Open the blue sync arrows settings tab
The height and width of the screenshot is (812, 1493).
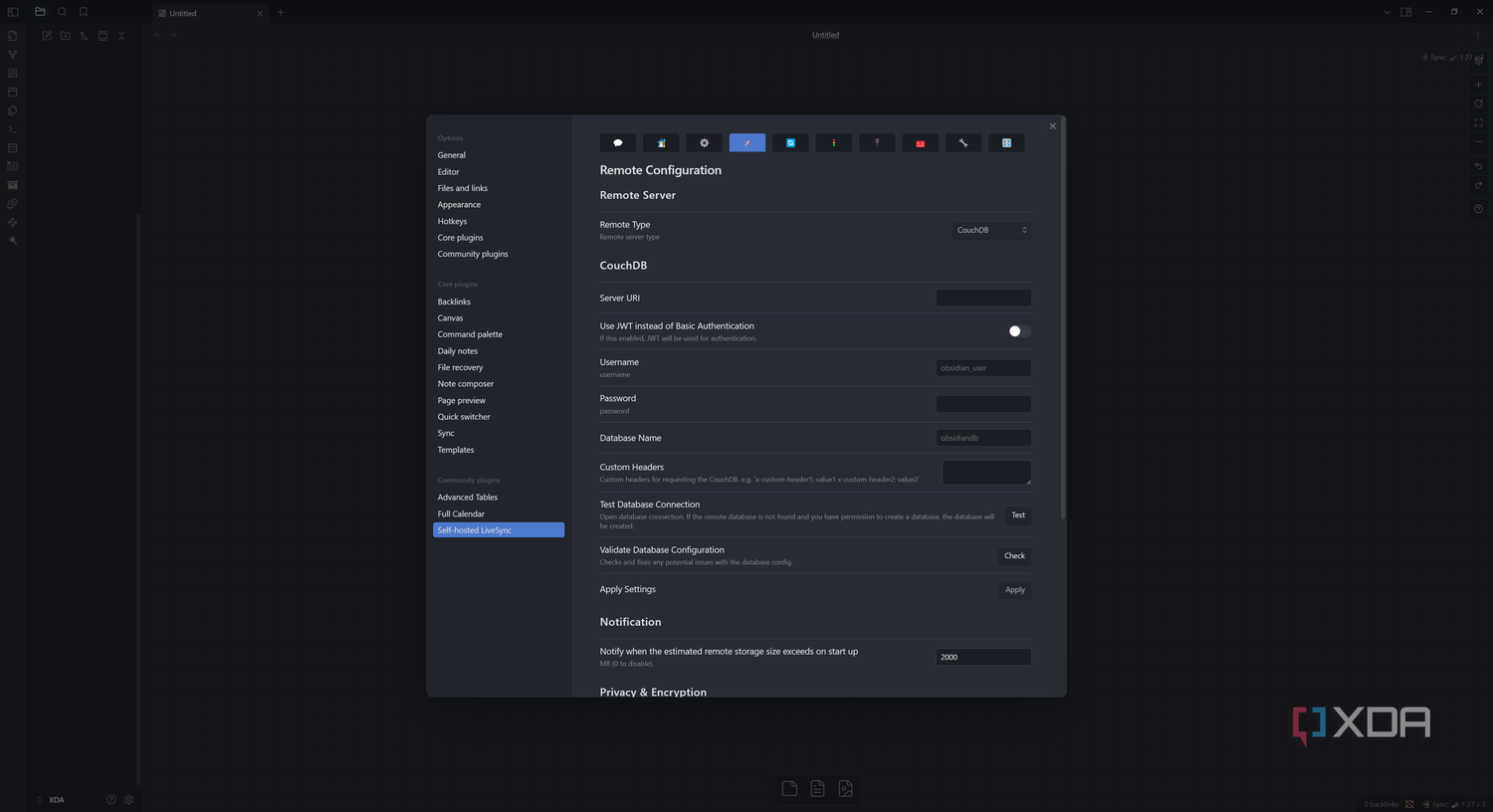coord(790,143)
